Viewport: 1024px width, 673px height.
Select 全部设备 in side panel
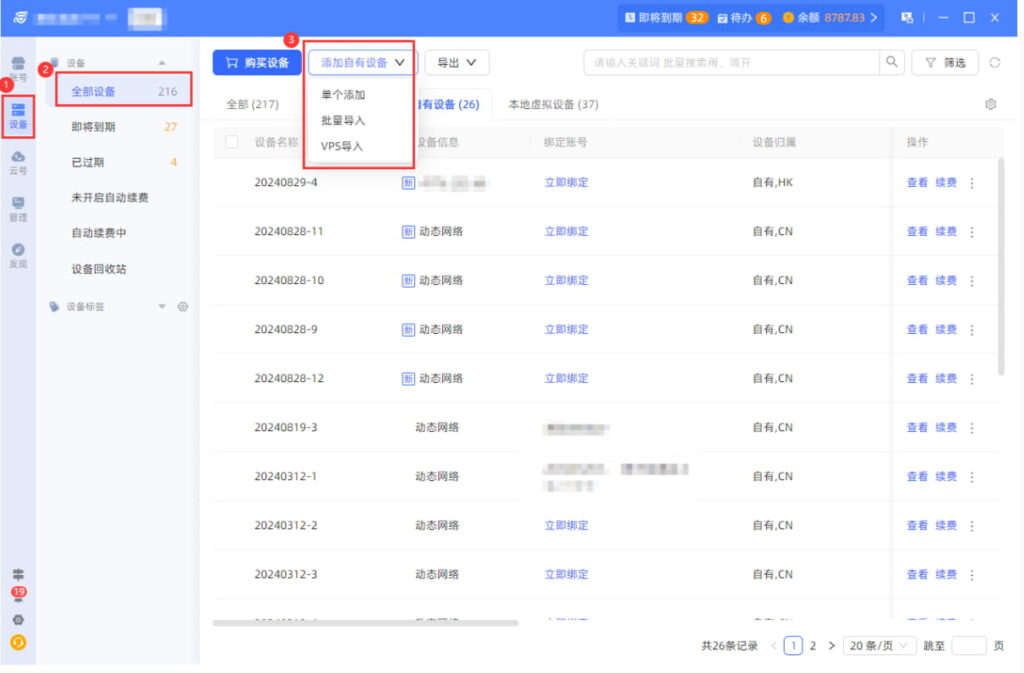[x=123, y=91]
